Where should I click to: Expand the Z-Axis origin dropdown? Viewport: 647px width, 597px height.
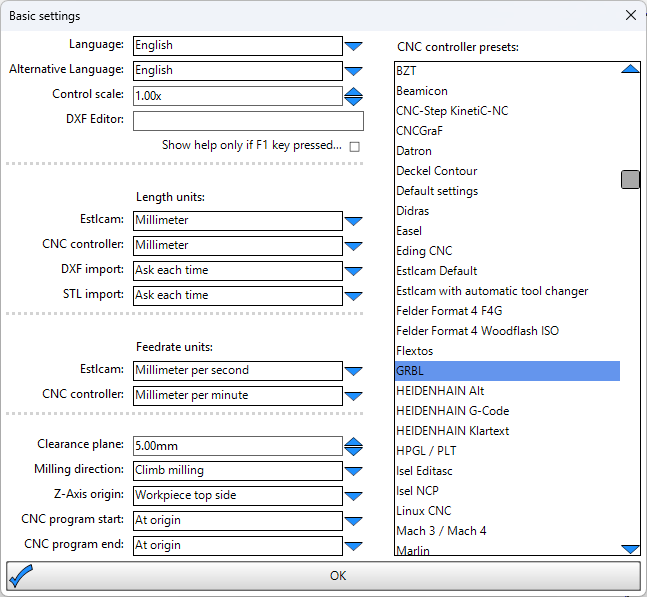(354, 495)
